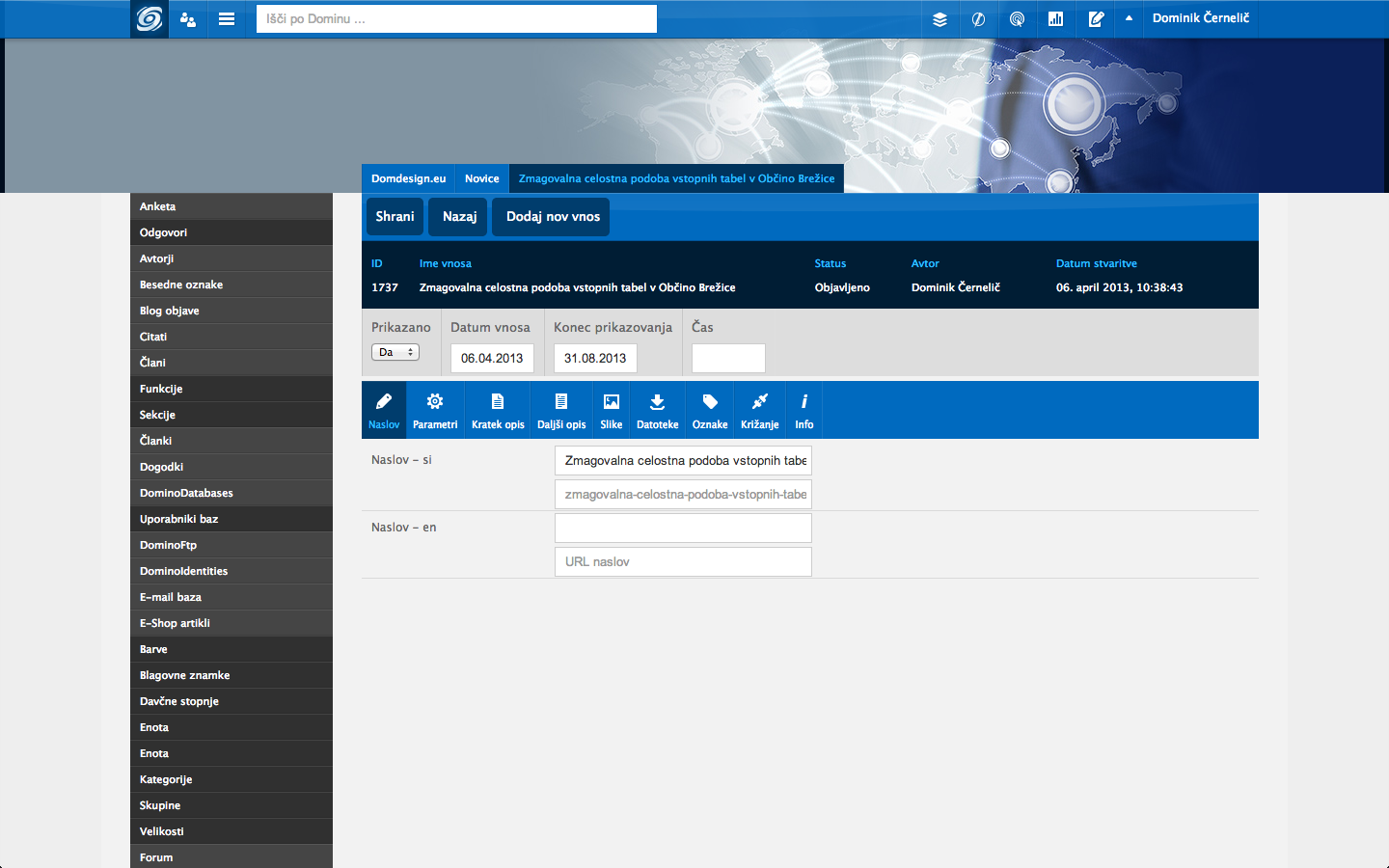Expand the Prikazano dropdown set to Da
The image size is (1389, 868).
[x=395, y=352]
